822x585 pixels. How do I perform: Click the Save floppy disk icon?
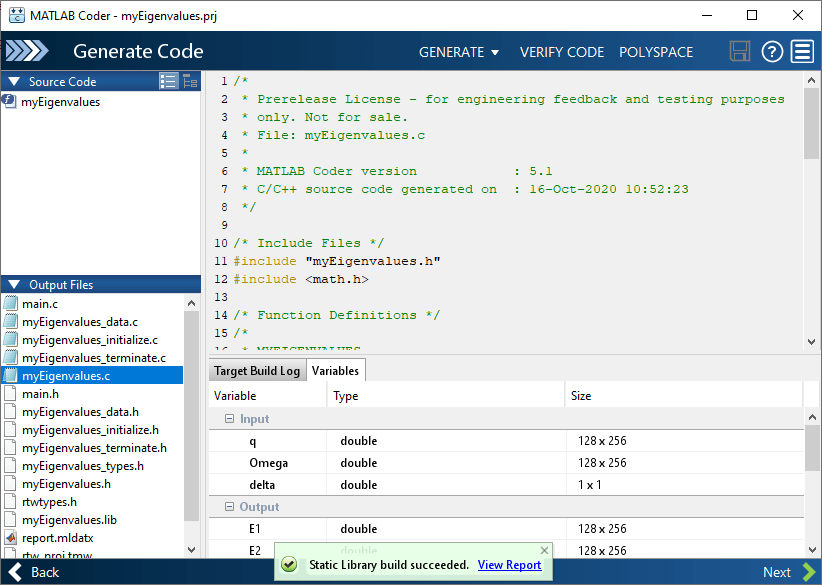pos(740,52)
